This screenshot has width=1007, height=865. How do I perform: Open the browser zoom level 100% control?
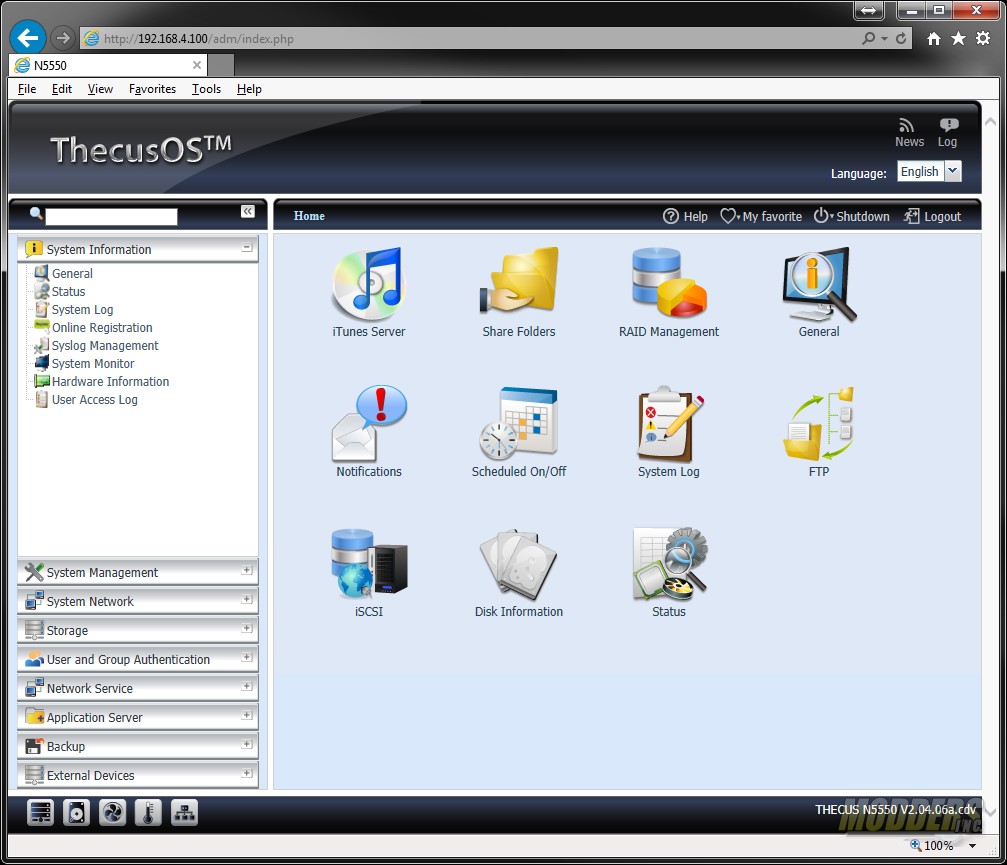pyautogui.click(x=943, y=846)
